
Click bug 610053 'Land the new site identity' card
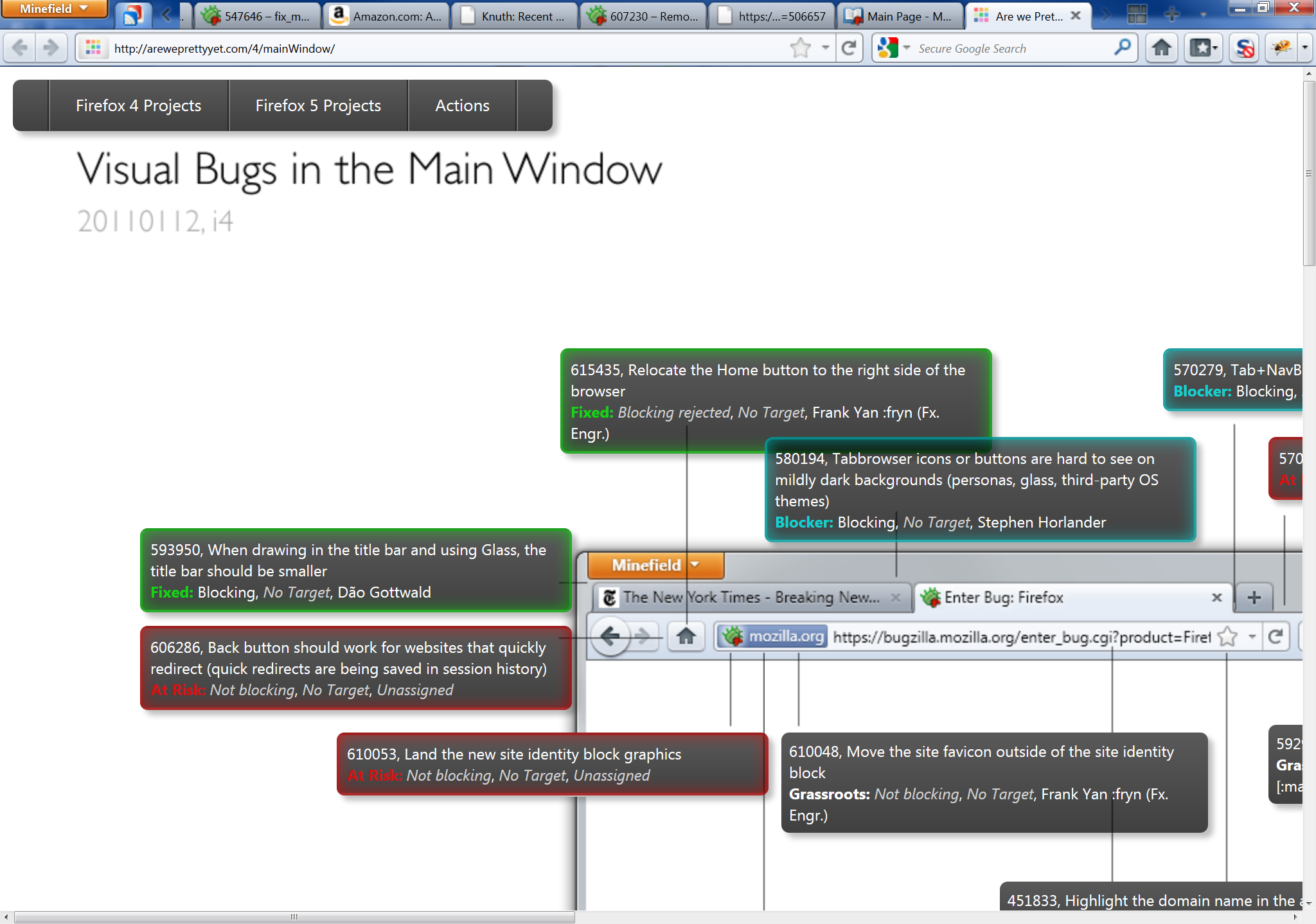552,764
